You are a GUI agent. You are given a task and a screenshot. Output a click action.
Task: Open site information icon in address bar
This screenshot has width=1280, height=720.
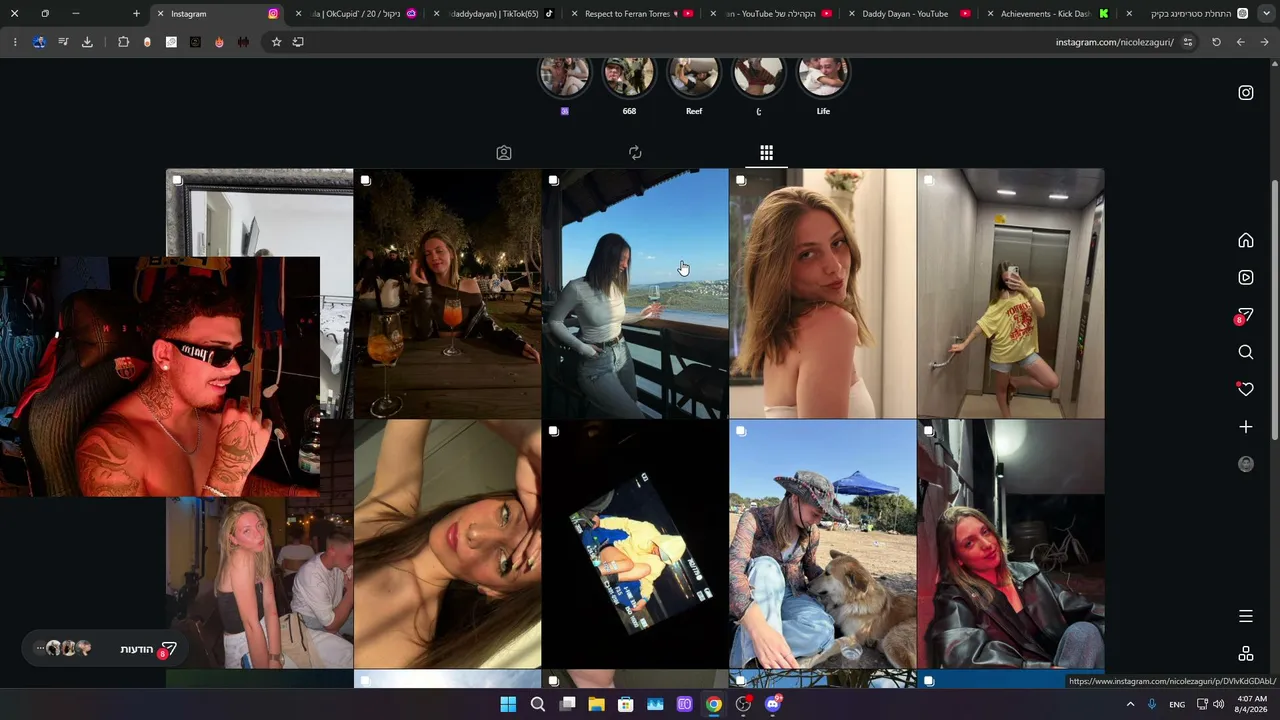(1188, 42)
